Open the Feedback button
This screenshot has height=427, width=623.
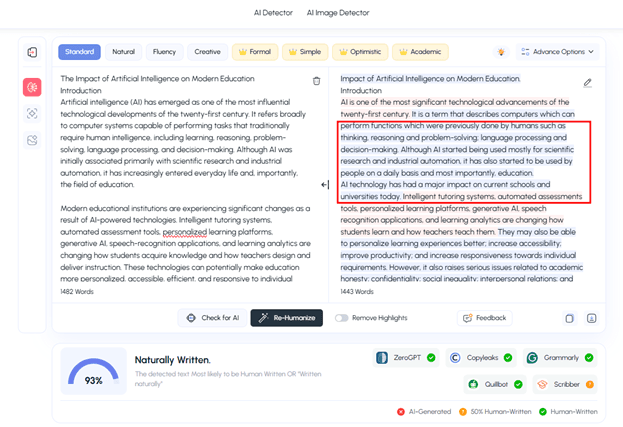click(484, 318)
